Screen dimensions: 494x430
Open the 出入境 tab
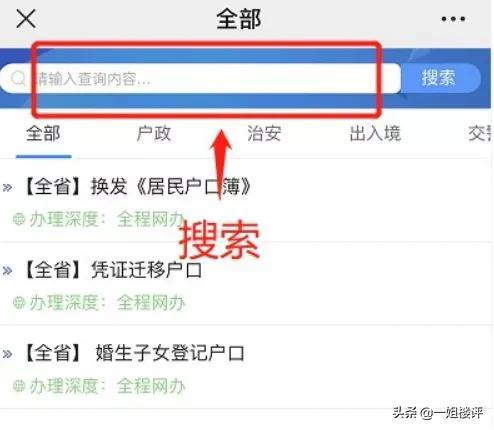pyautogui.click(x=375, y=134)
